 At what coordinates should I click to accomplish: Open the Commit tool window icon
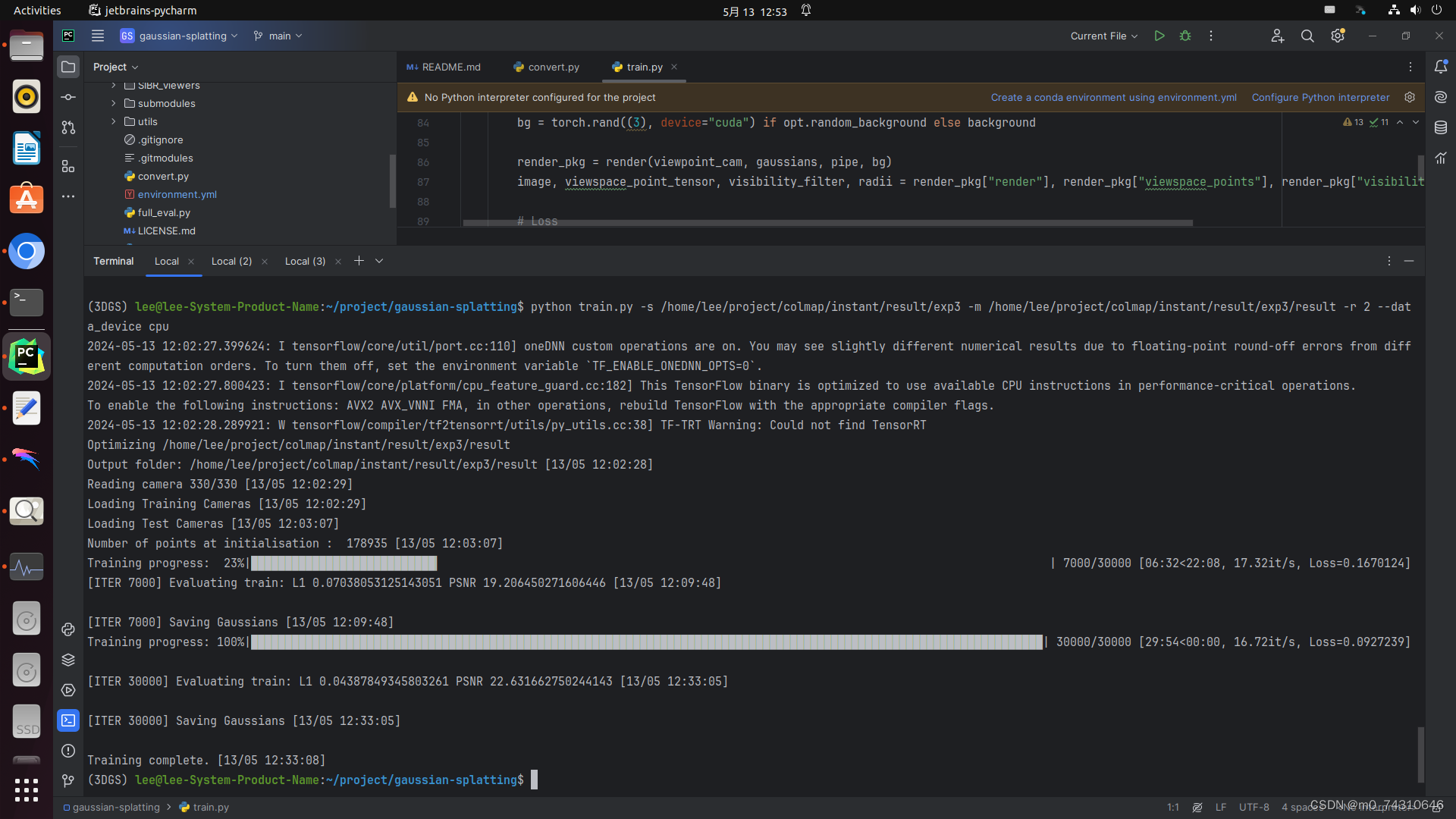[x=68, y=97]
